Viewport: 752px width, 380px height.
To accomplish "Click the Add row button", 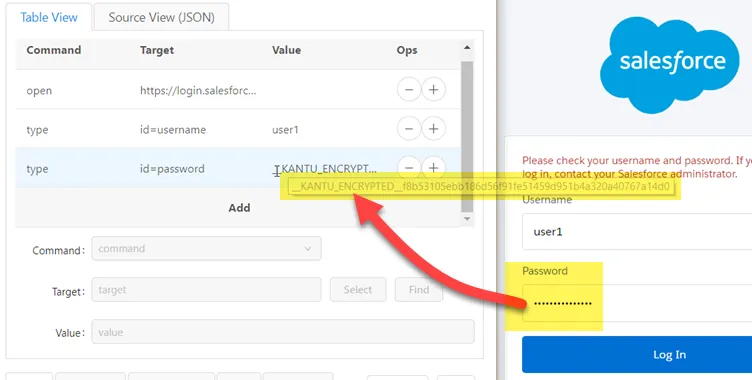I will pyautogui.click(x=238, y=207).
